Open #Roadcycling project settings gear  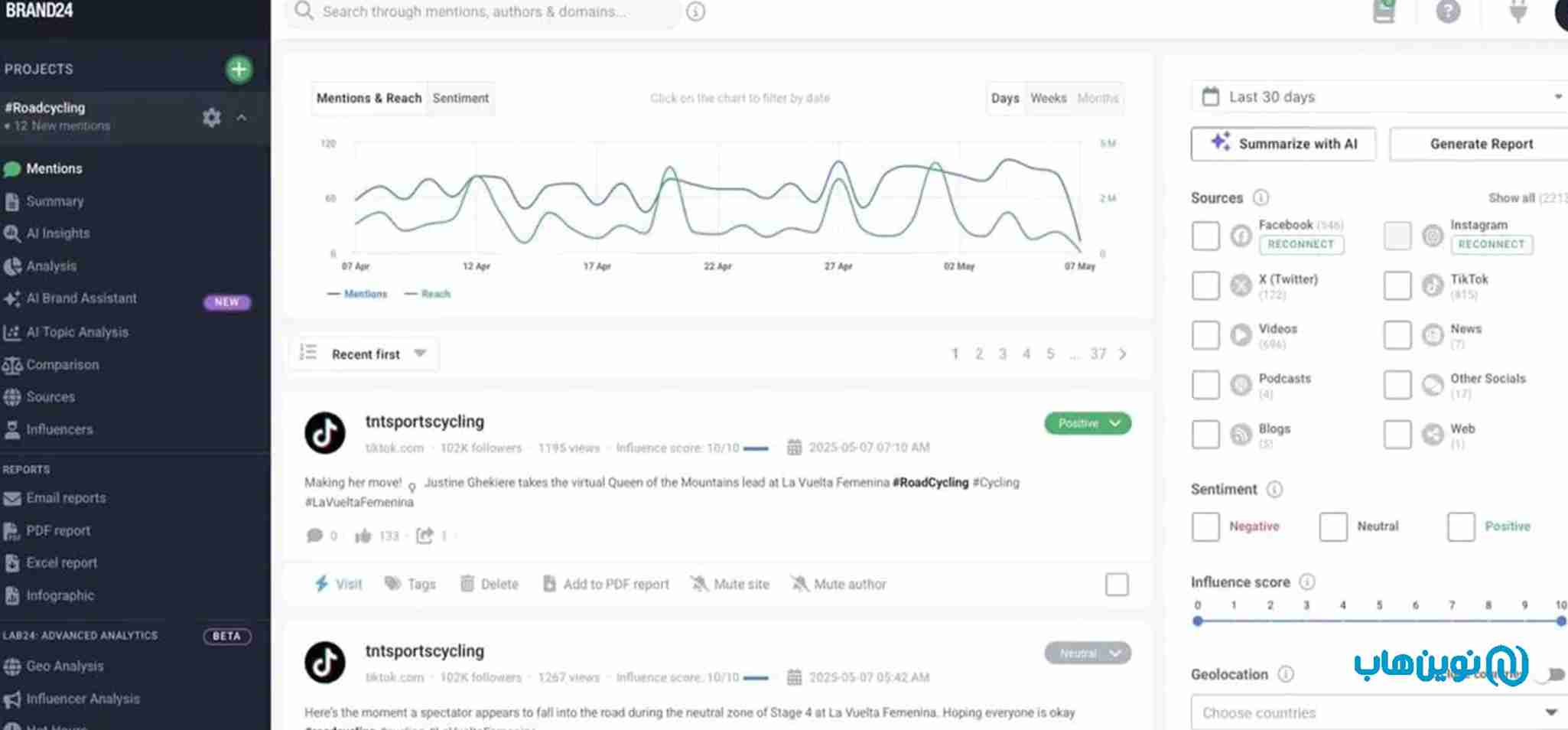(212, 117)
